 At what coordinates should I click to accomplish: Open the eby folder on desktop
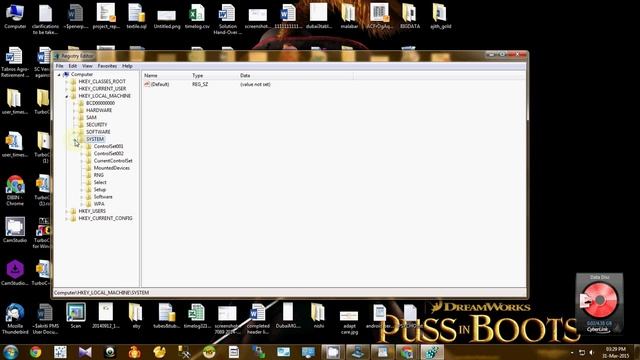136,315
